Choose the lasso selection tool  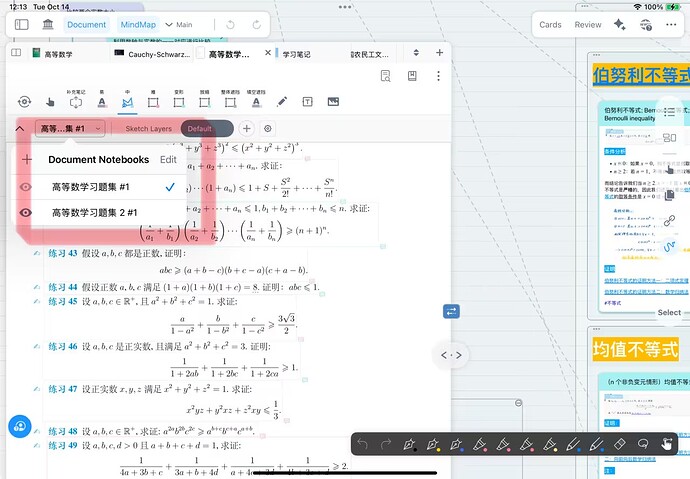643,444
